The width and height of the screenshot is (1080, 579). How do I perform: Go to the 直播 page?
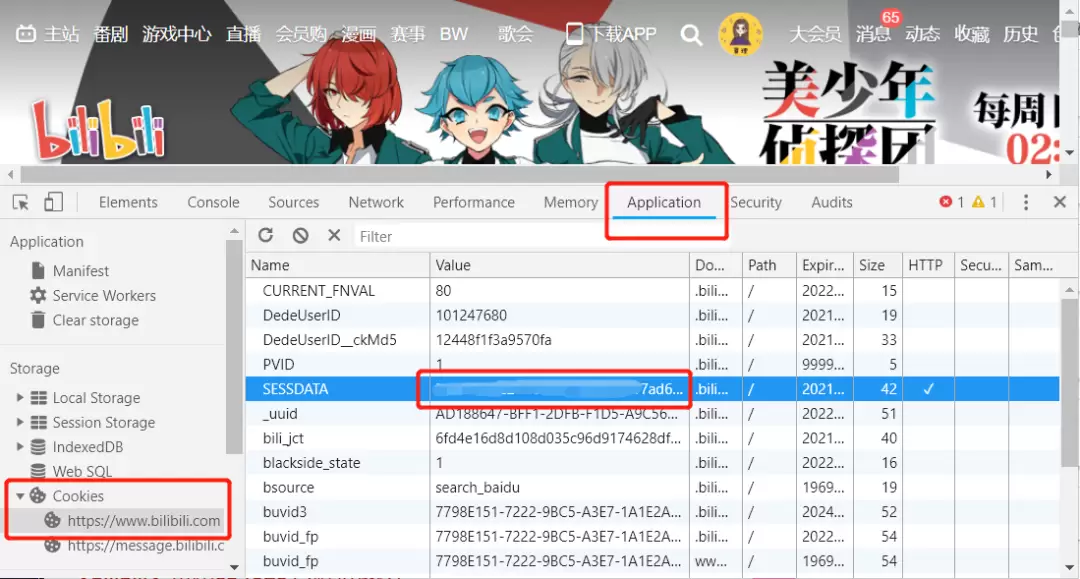pyautogui.click(x=244, y=34)
